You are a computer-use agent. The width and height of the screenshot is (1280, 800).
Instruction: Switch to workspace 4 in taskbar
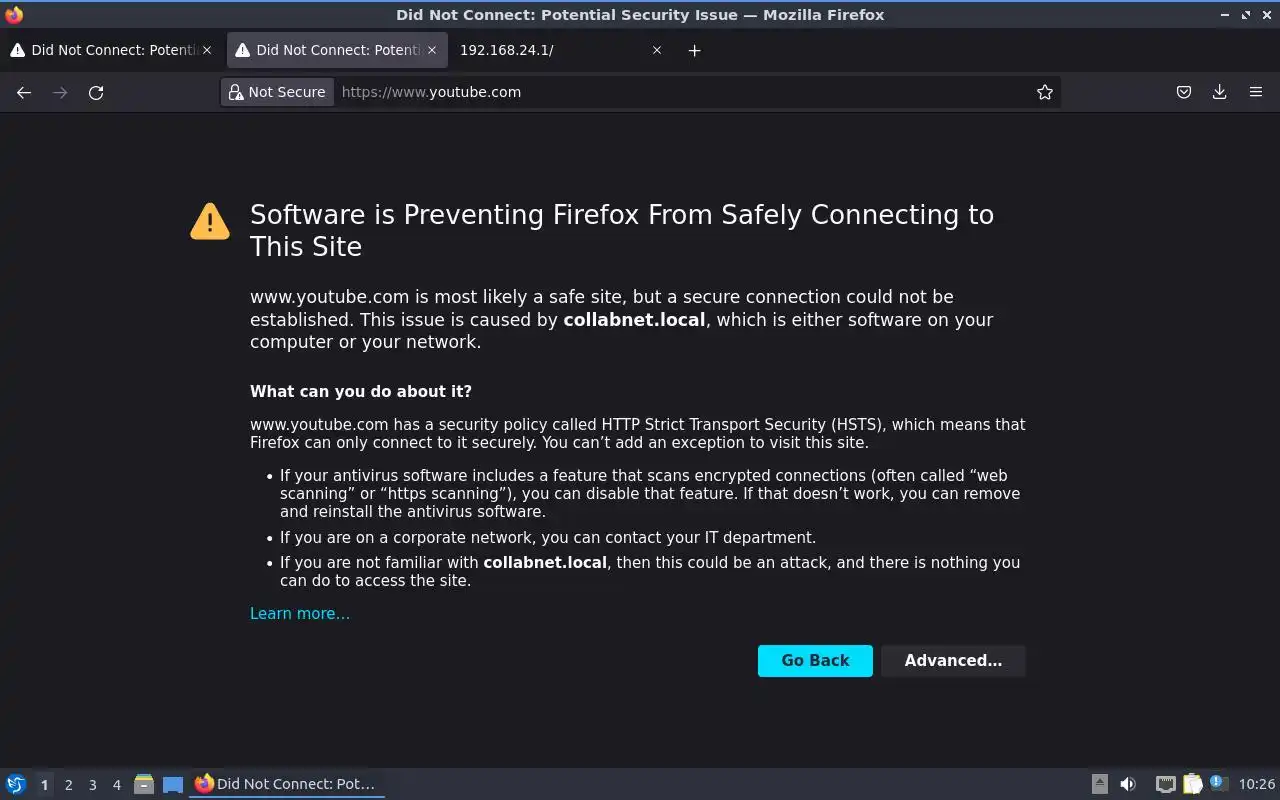(x=116, y=785)
